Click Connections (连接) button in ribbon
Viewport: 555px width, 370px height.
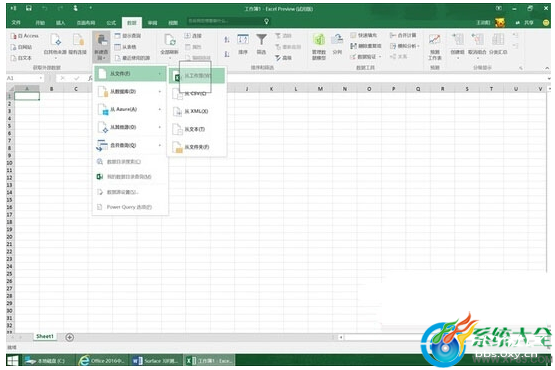[193, 36]
